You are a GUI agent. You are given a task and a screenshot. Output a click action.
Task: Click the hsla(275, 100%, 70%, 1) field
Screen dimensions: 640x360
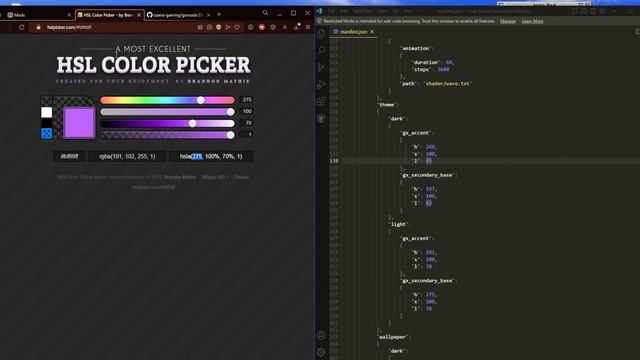(x=211, y=156)
